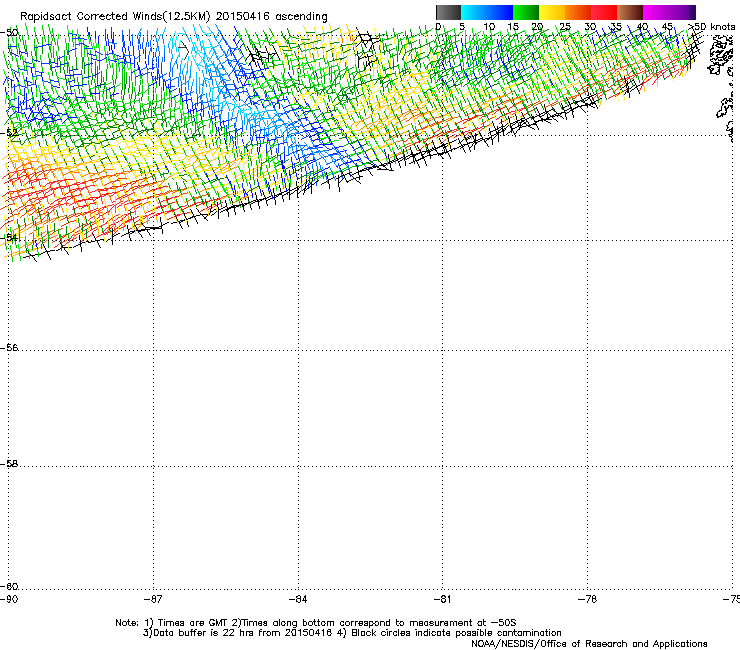740x650 pixels.
Task: Click the -54 latitude axis label
Action: click(9, 237)
